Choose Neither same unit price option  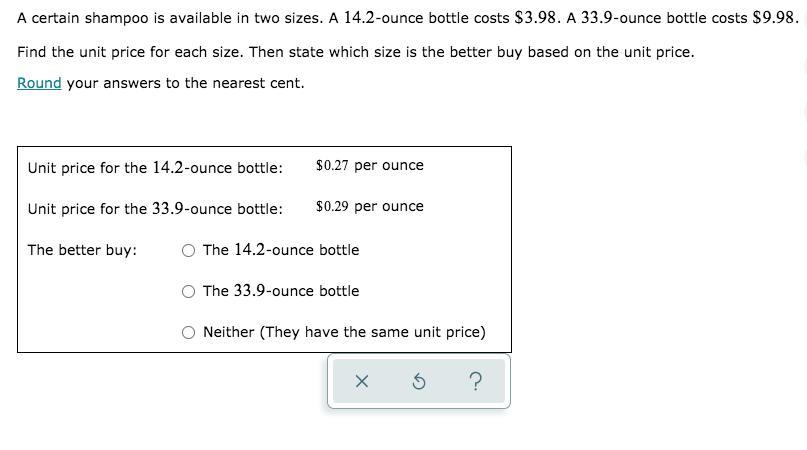point(189,333)
